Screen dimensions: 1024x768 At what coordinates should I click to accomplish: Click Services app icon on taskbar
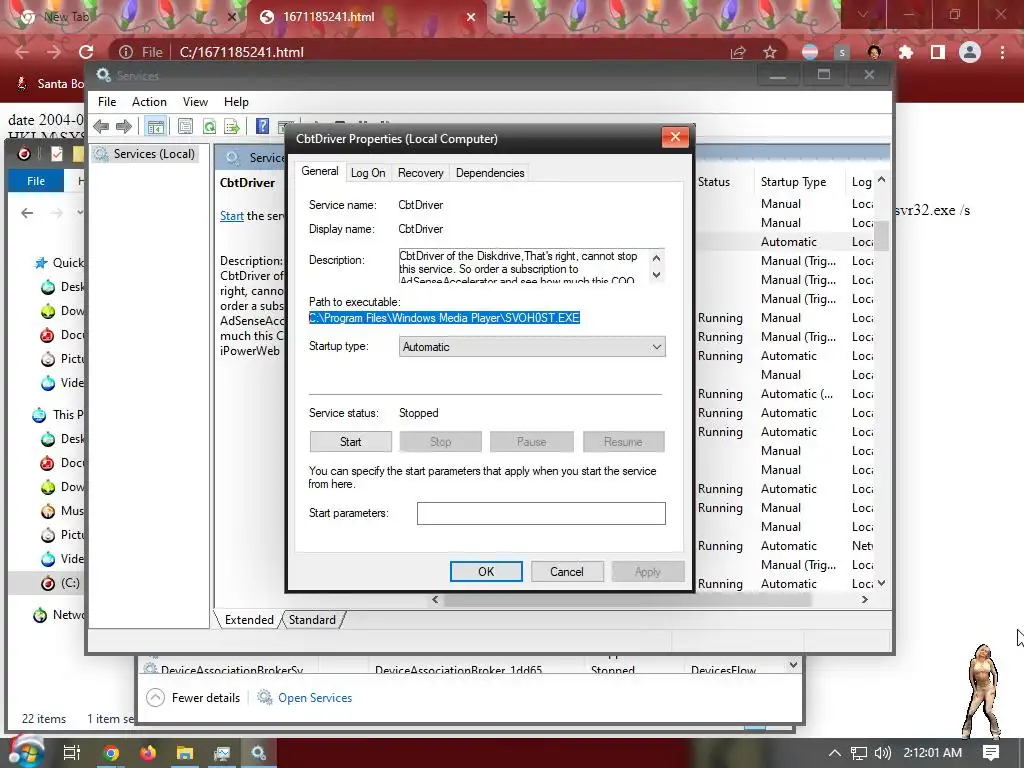point(259,753)
